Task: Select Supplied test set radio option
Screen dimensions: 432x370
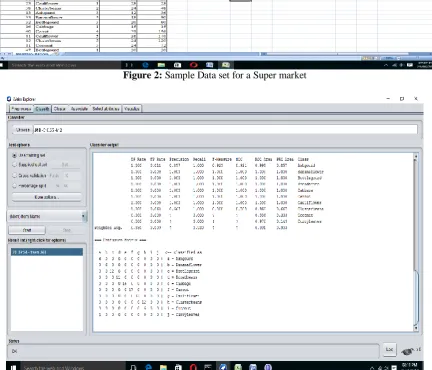Action: coord(30,165)
